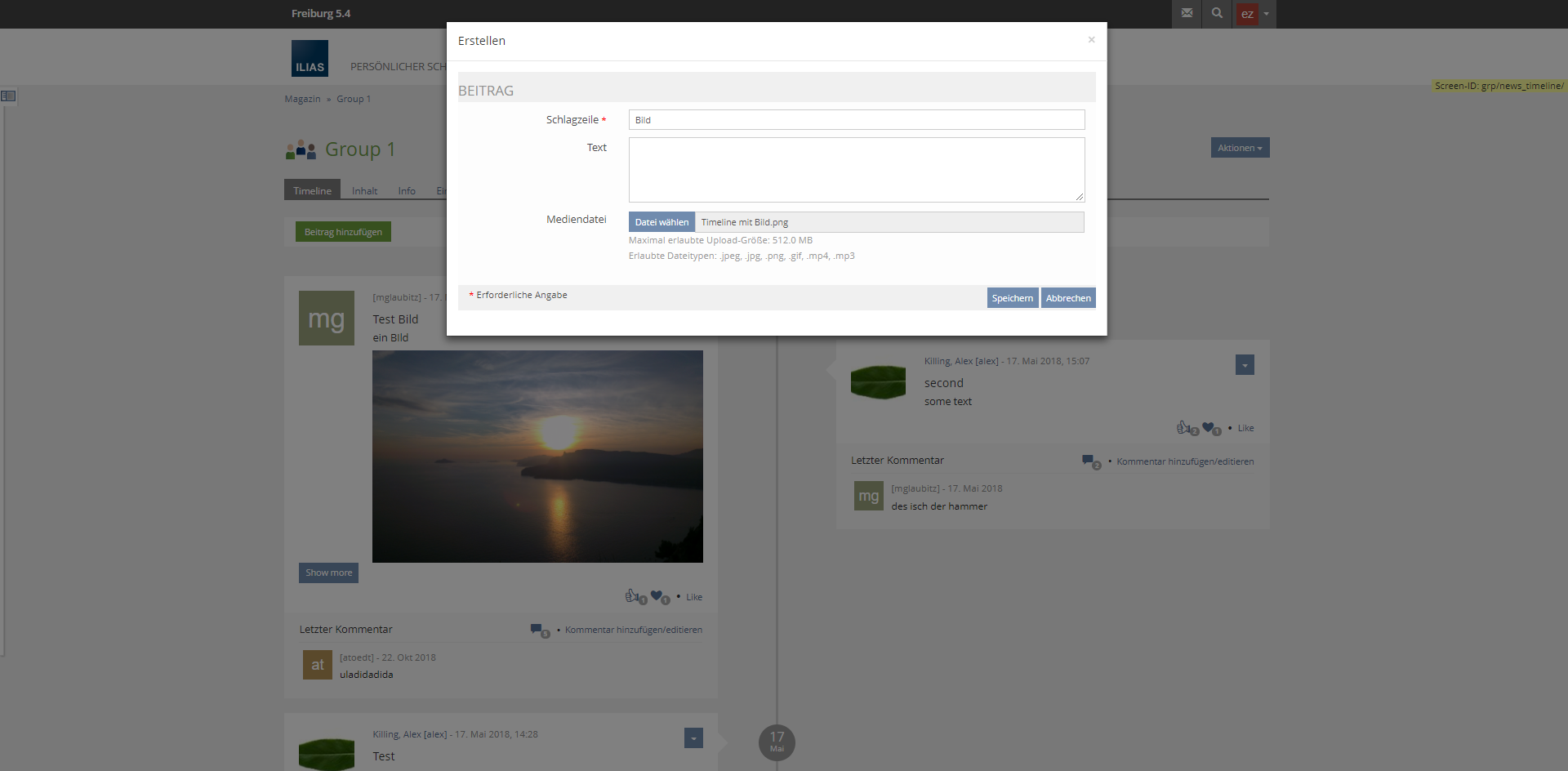Toggle the left side panel icon
Viewport: 1568px width, 771px height.
click(x=8, y=96)
